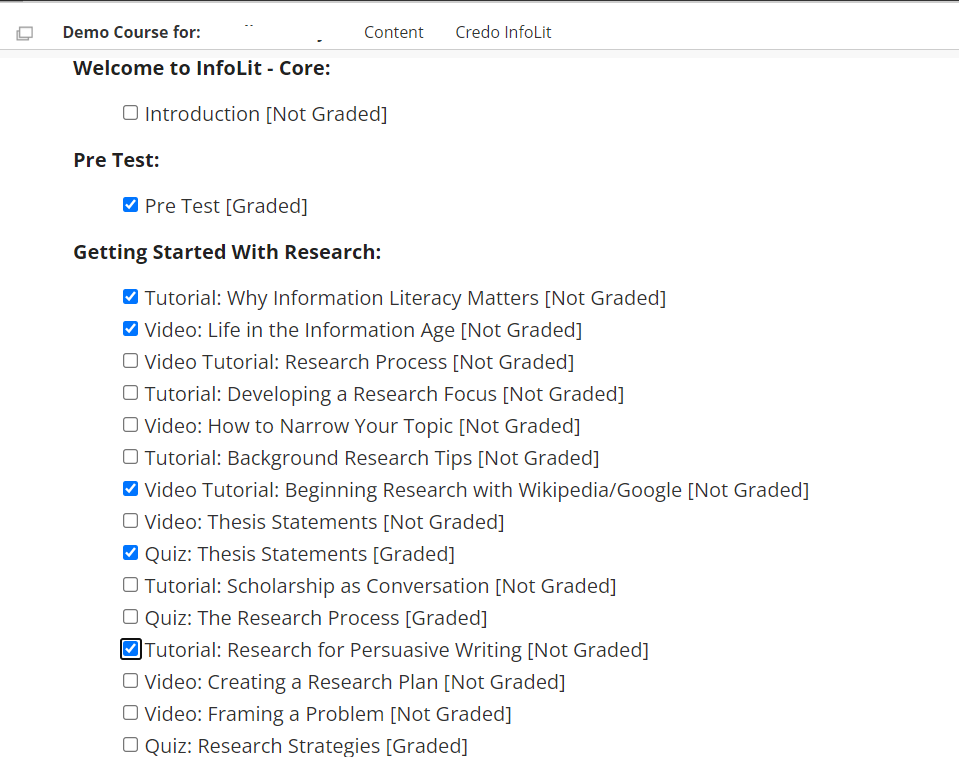Check Tutorial: Background Research Tips
This screenshot has width=959, height=757.
tap(130, 456)
